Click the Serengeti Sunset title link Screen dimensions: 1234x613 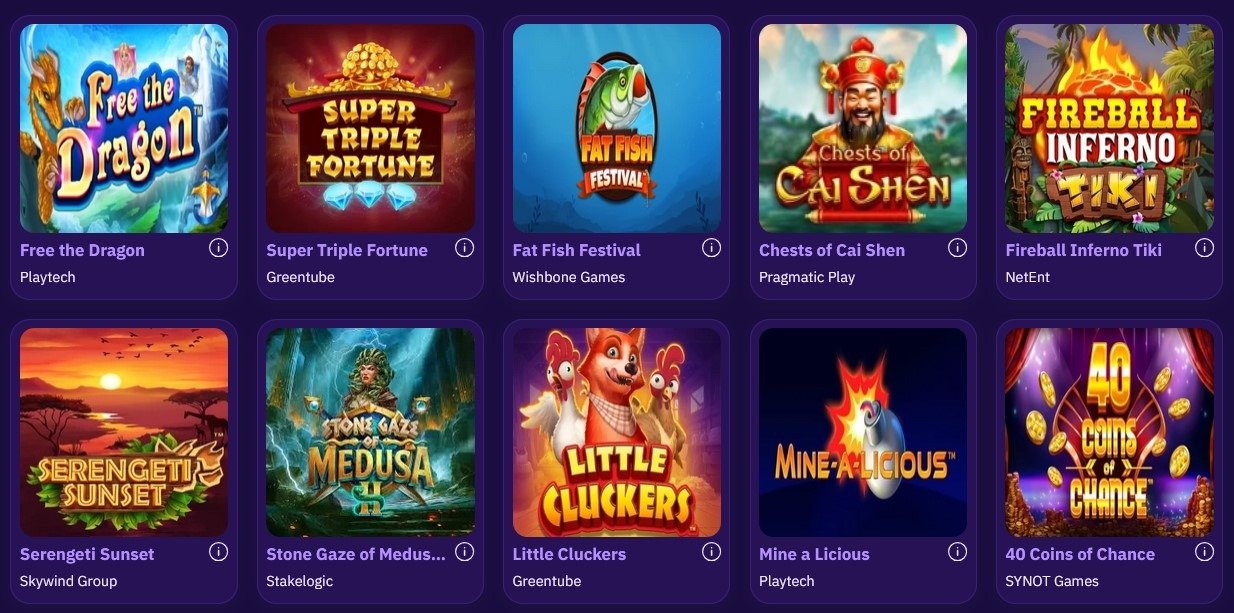(x=87, y=554)
